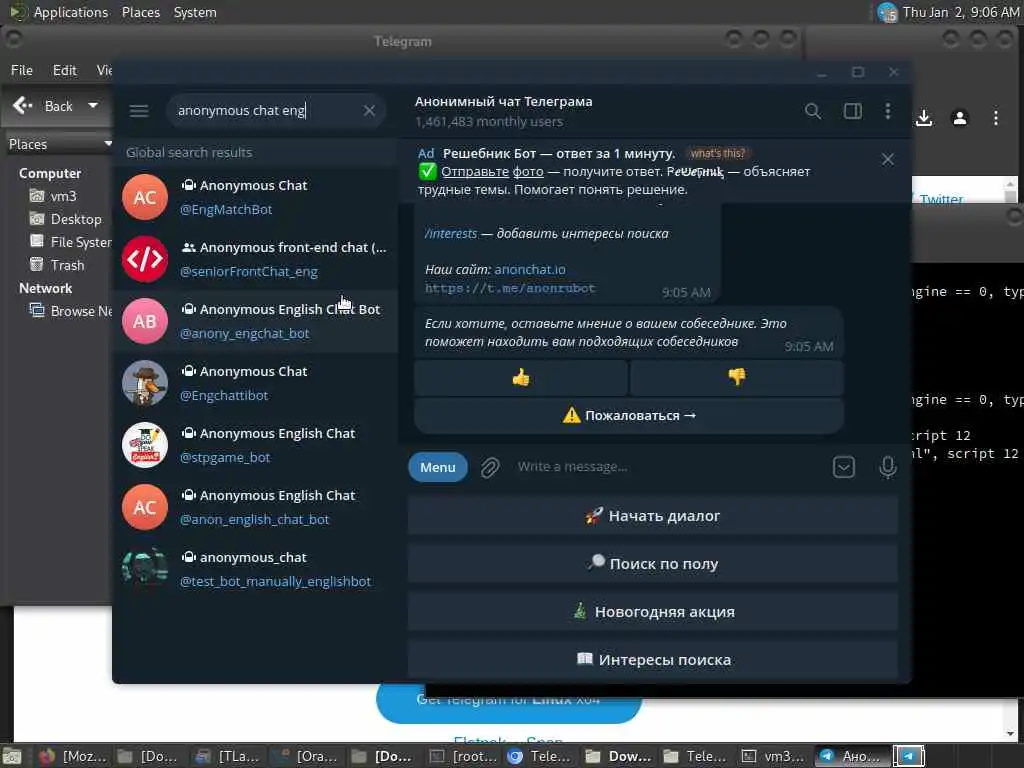Click the notification tray icon in top panel
Image resolution: width=1024 pixels, height=768 pixels.
[887, 12]
